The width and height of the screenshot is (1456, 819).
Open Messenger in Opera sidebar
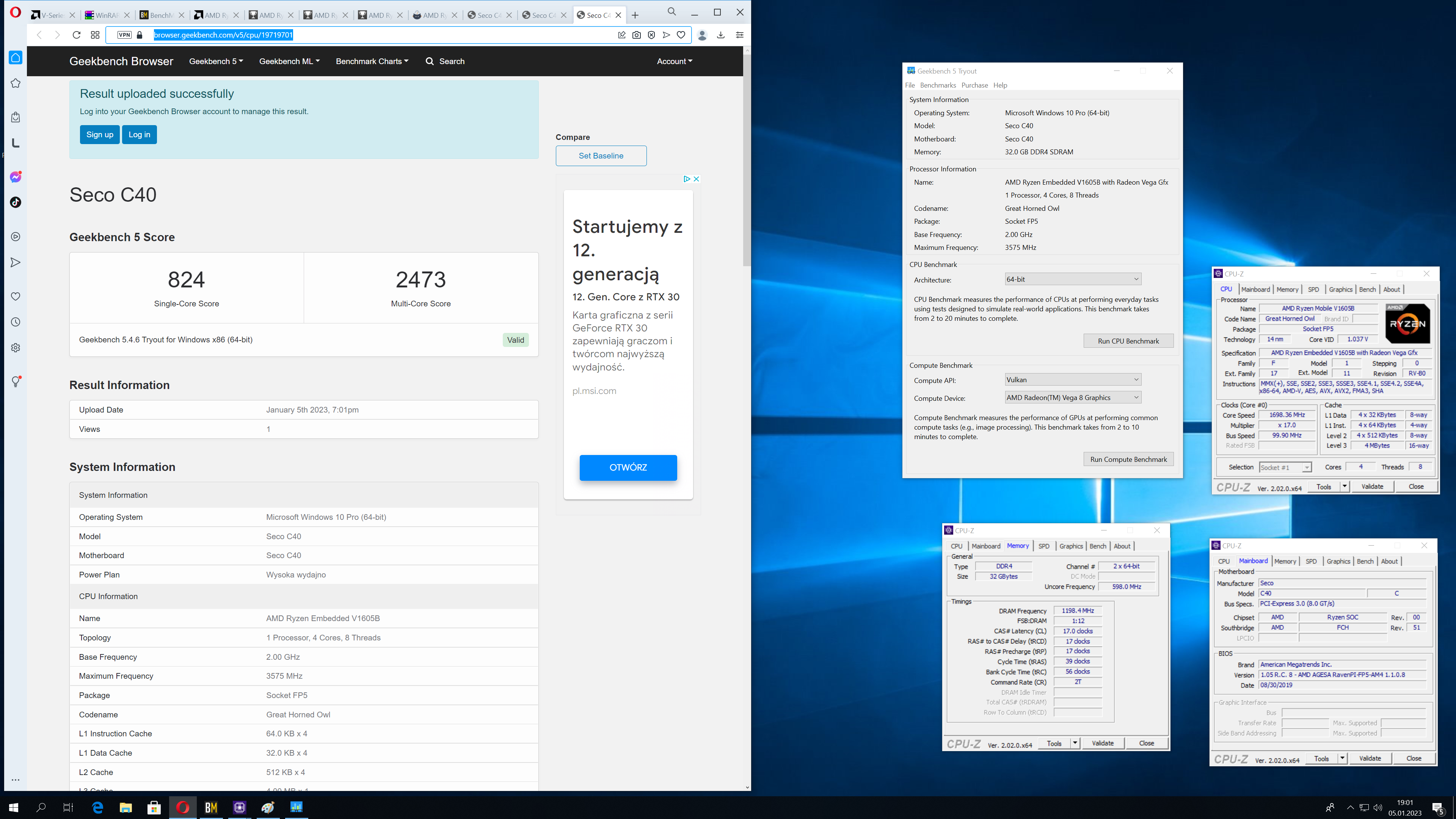point(15,177)
